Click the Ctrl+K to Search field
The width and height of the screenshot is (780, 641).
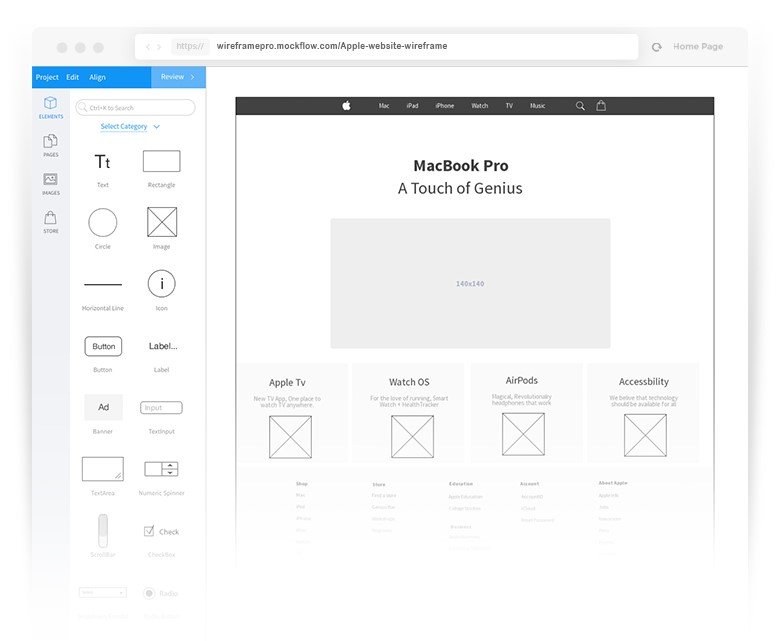coord(135,107)
